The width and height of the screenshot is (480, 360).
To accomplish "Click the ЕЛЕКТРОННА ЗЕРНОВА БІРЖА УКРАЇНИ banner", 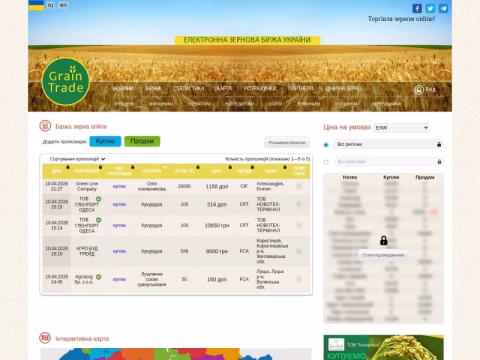I will [x=247, y=40].
